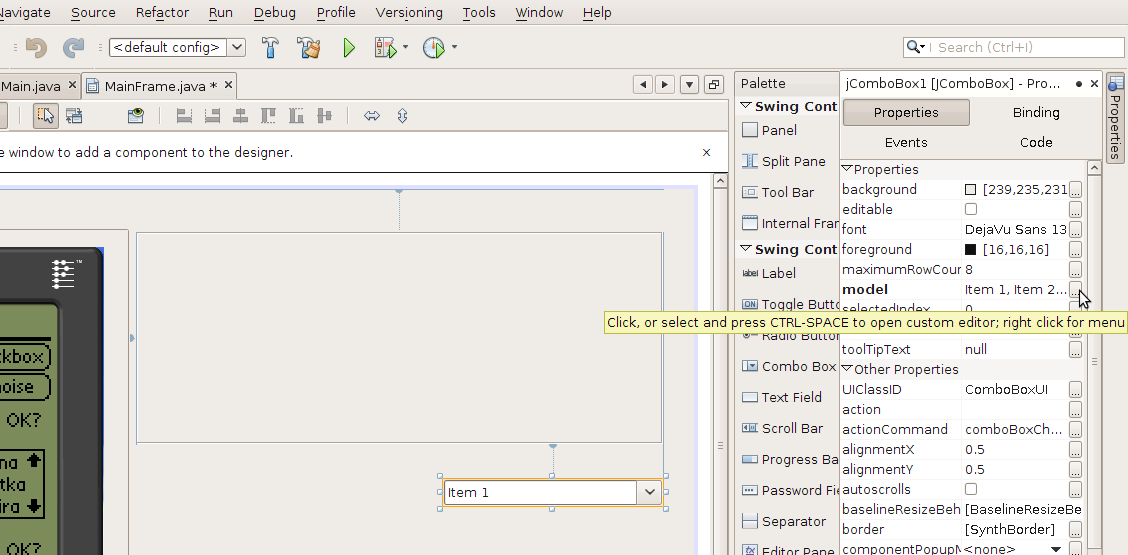The image size is (1128, 555).
Task: Open Item 1 combo box arrow
Action: (x=650, y=492)
